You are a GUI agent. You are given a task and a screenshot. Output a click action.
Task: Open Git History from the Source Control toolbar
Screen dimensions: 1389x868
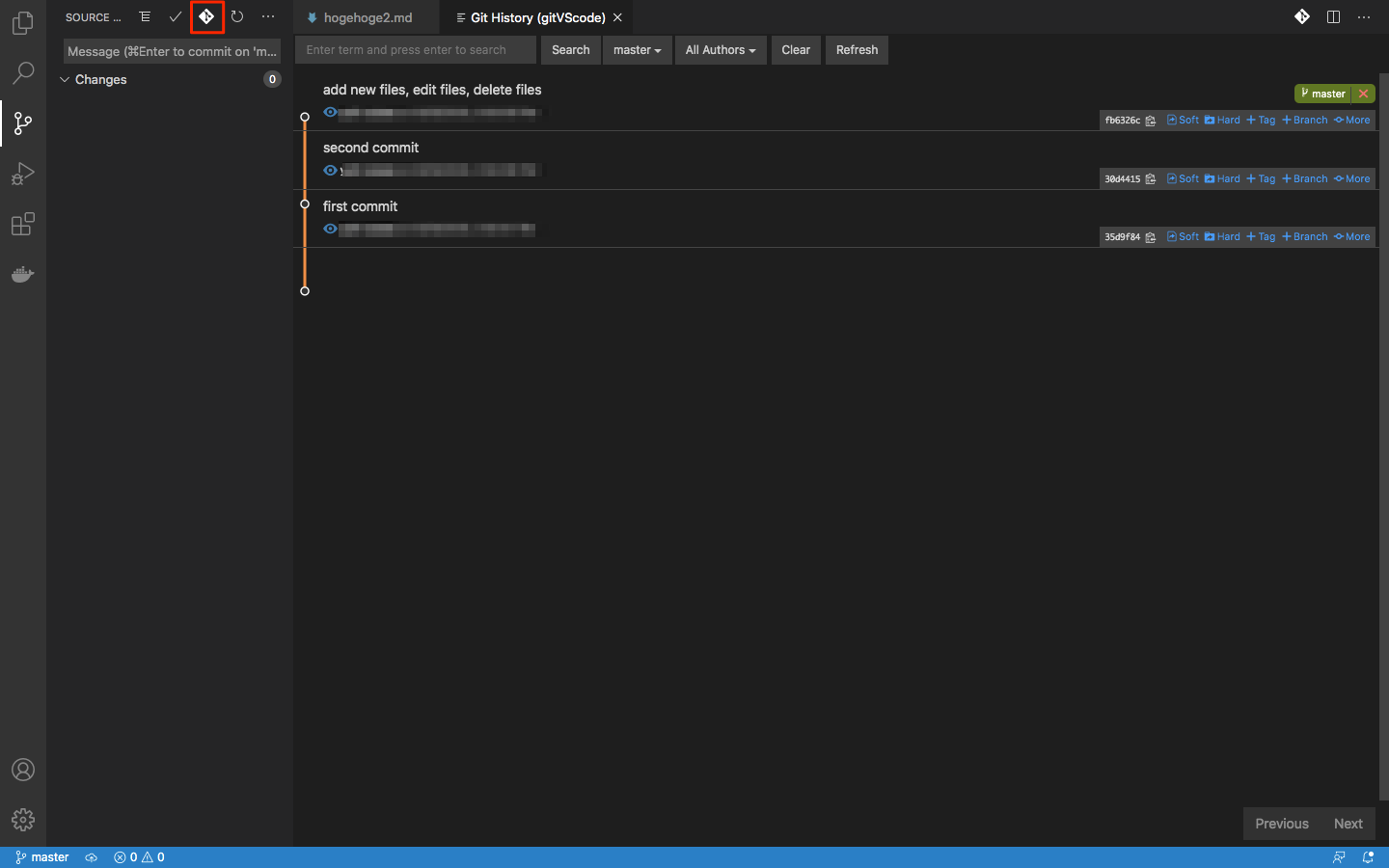[x=206, y=16]
